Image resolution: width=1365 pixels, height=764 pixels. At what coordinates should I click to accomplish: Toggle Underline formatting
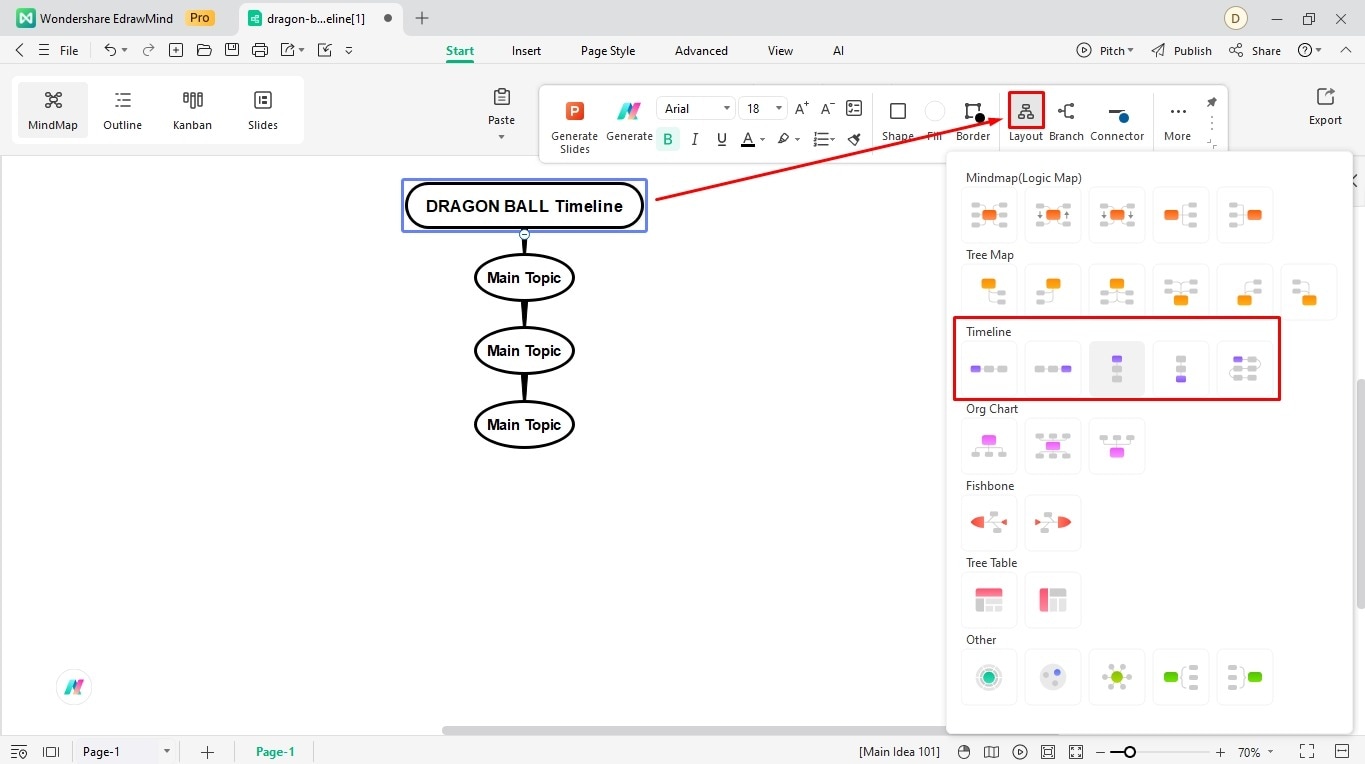tap(721, 139)
